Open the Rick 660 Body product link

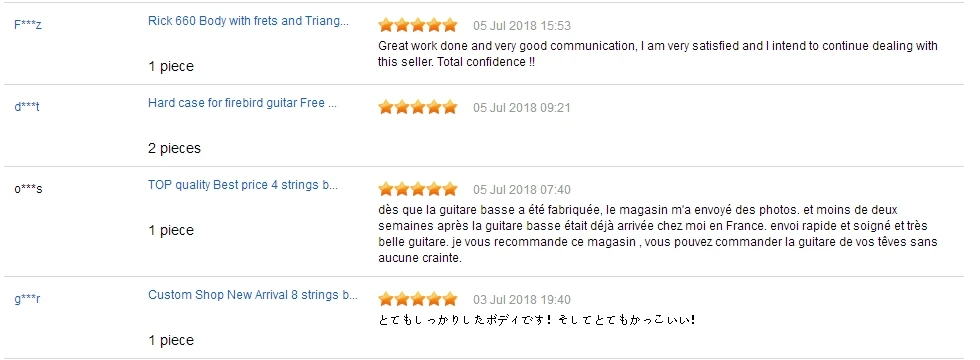[x=248, y=21]
